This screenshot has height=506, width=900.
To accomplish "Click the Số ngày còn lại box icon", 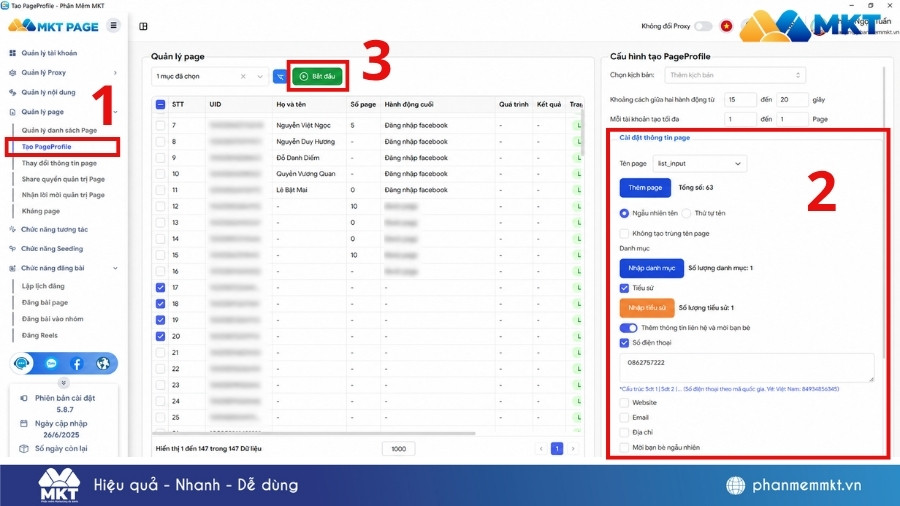I will pos(24,449).
